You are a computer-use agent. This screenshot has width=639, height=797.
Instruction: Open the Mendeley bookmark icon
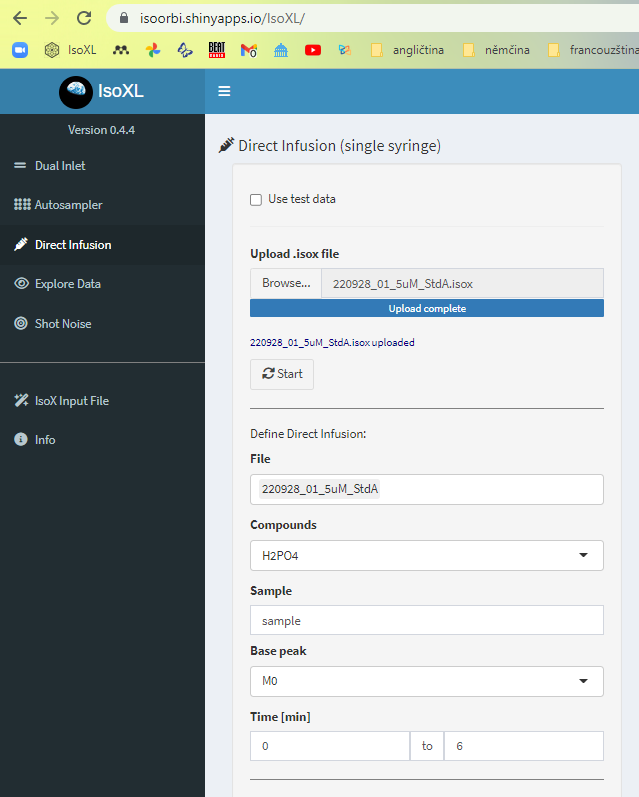121,50
